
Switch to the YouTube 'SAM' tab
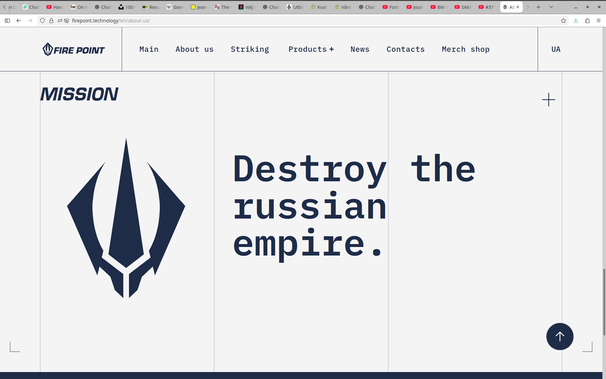point(463,7)
